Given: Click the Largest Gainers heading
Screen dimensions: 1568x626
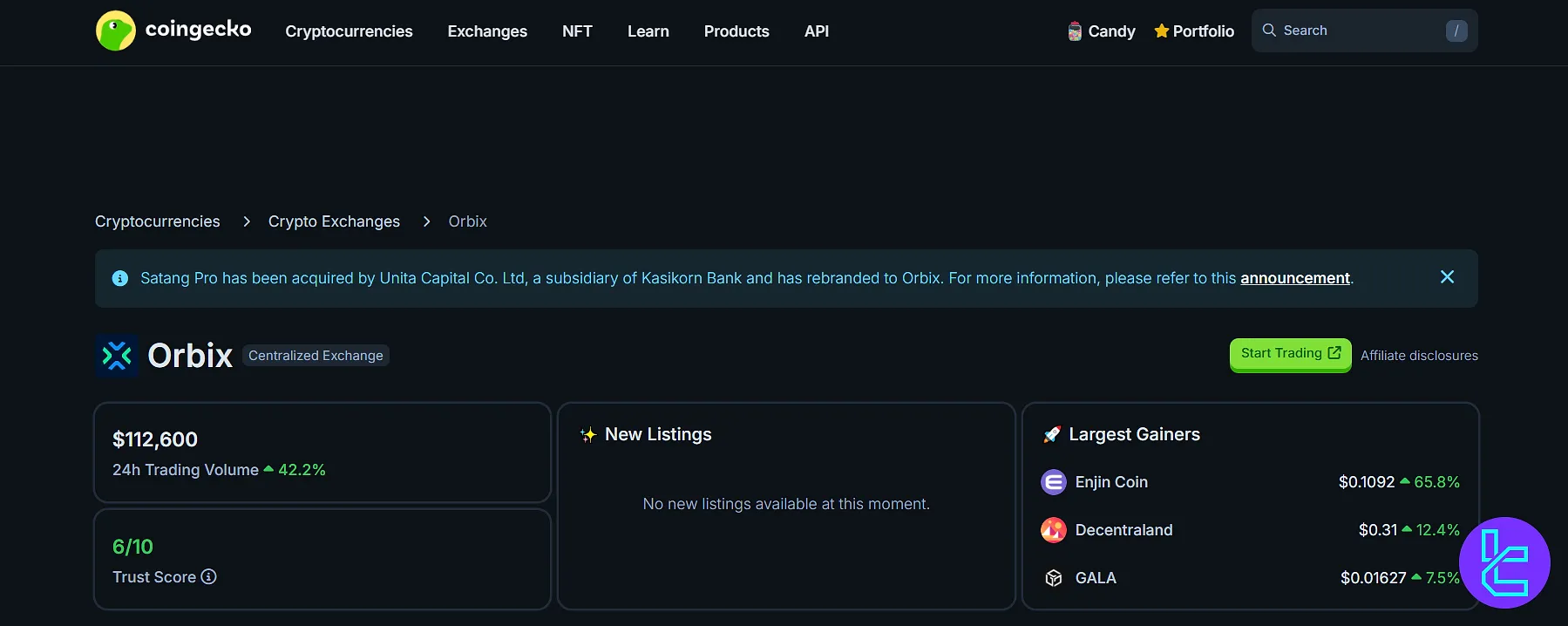Looking at the screenshot, I should click(x=1134, y=434).
